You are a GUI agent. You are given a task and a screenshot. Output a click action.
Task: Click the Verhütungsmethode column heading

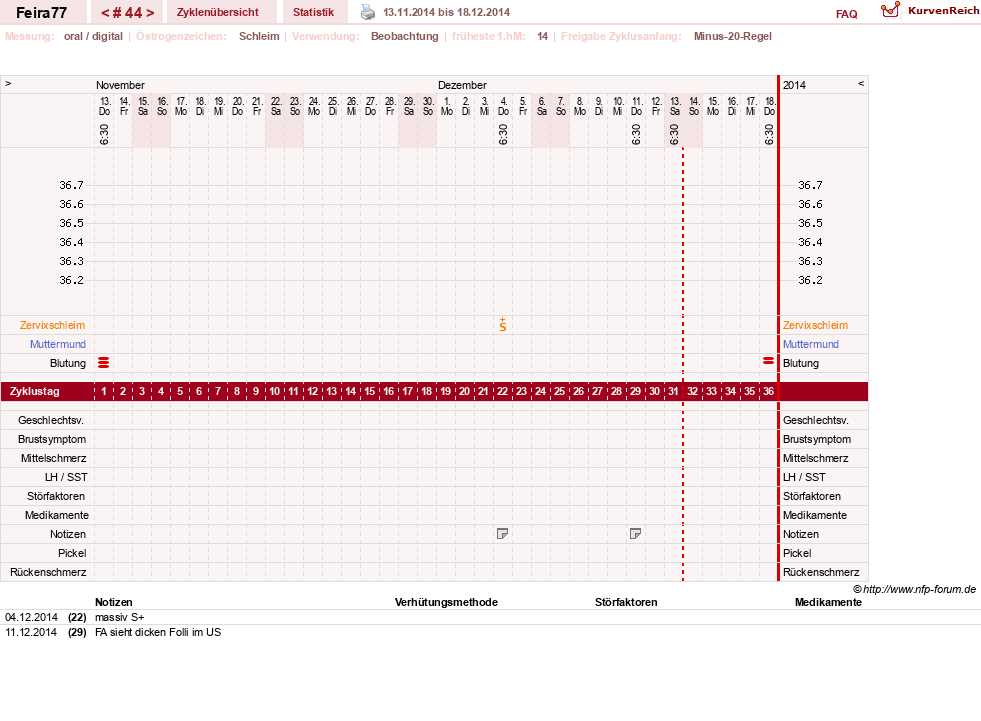pyautogui.click(x=446, y=602)
